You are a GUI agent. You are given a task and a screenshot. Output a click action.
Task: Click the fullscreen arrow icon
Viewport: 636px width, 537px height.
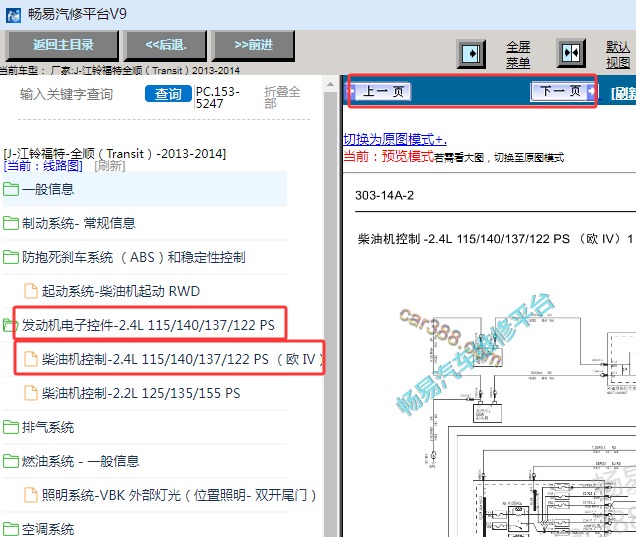point(471,54)
